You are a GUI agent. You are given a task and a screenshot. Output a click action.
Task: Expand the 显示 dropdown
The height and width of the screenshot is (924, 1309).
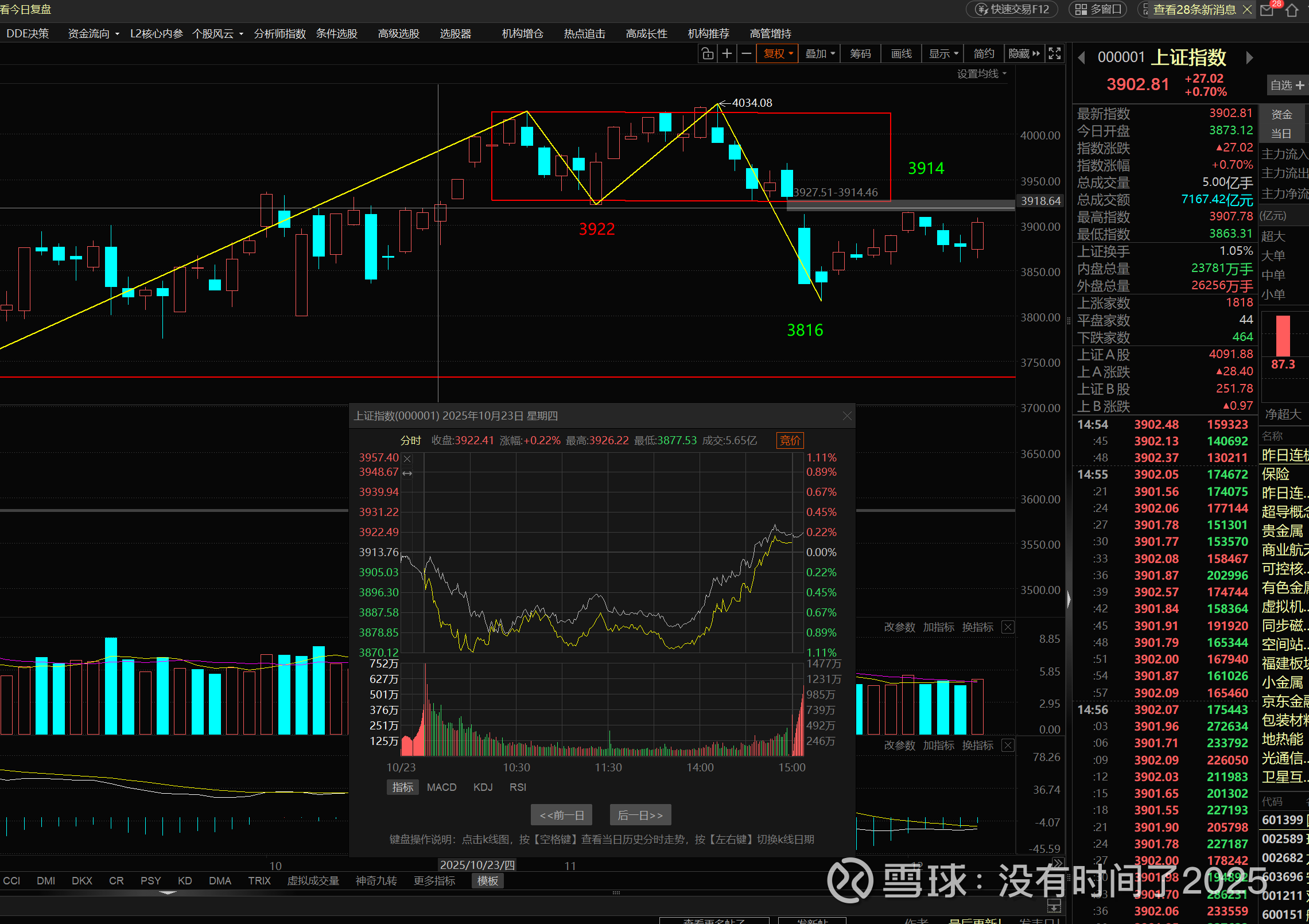(943, 53)
